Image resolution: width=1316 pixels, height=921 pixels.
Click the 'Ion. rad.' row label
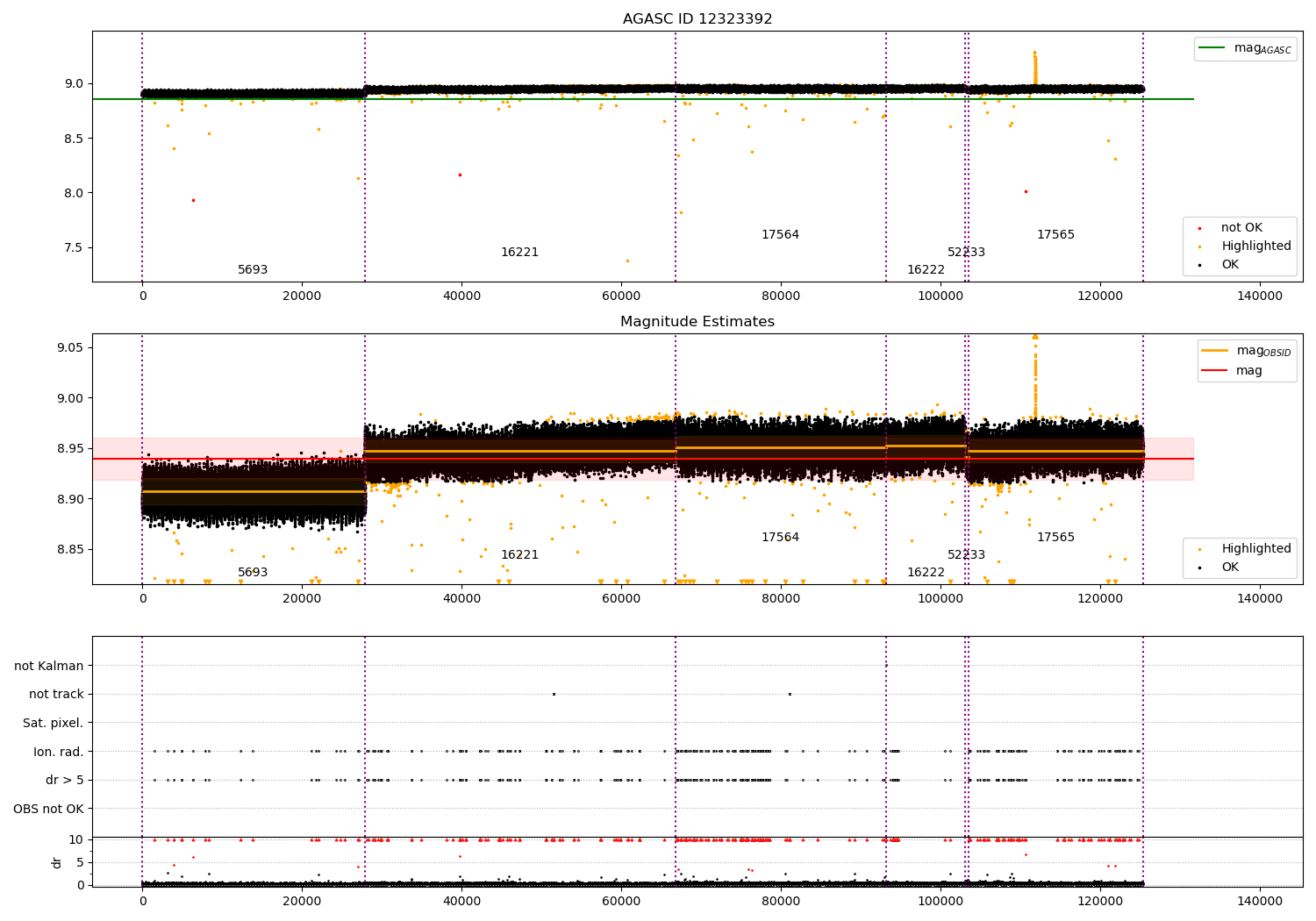pos(59,752)
